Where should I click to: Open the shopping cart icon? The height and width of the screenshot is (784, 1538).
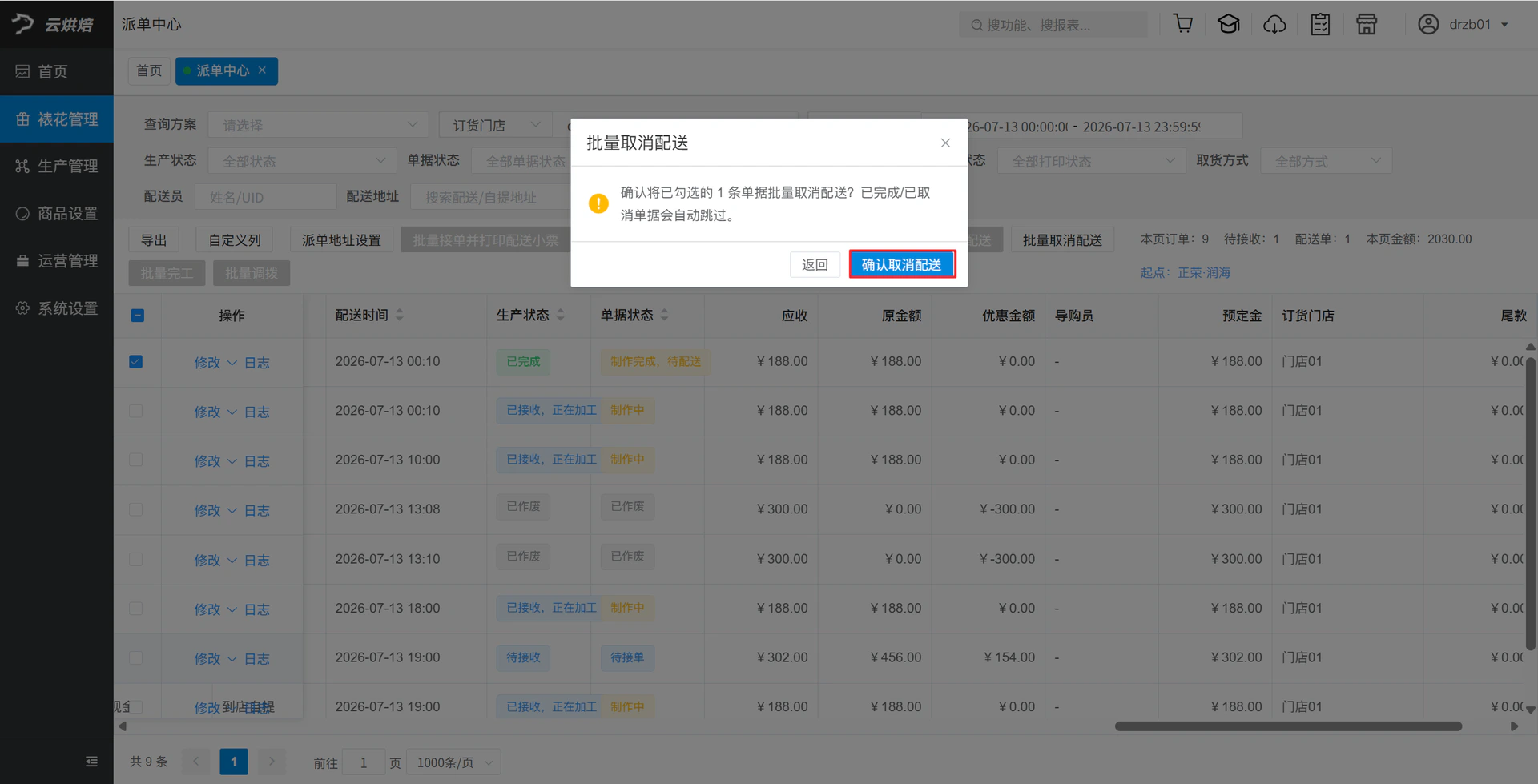click(1182, 24)
